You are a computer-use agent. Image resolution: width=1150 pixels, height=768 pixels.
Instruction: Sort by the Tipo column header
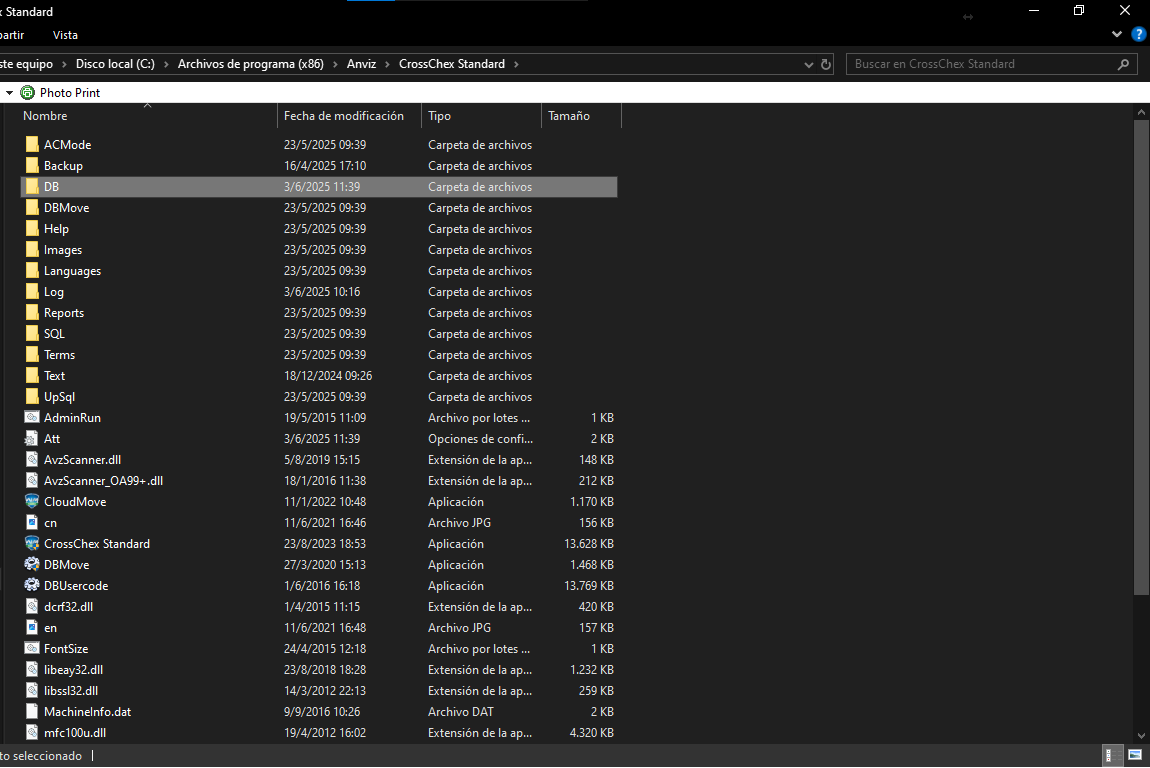click(481, 116)
